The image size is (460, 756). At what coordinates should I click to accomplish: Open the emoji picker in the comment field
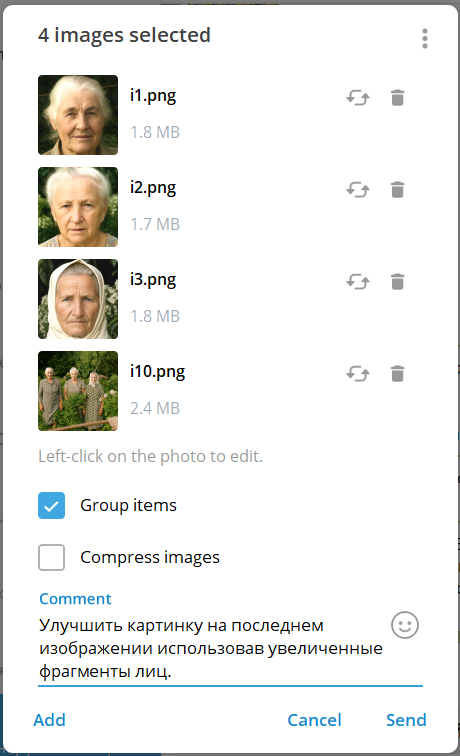pos(405,625)
